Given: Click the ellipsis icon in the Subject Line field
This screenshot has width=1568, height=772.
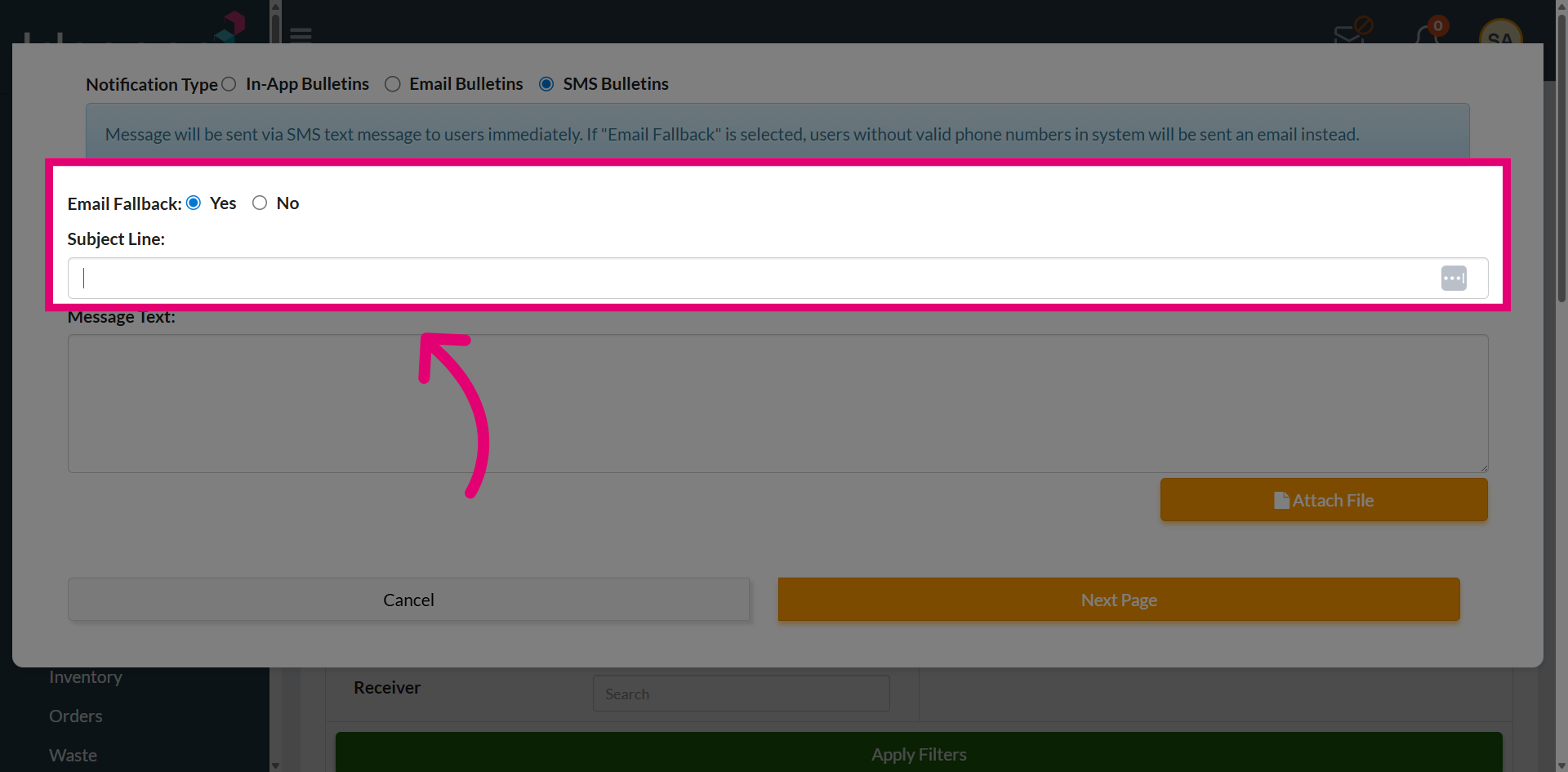Looking at the screenshot, I should click(1454, 278).
